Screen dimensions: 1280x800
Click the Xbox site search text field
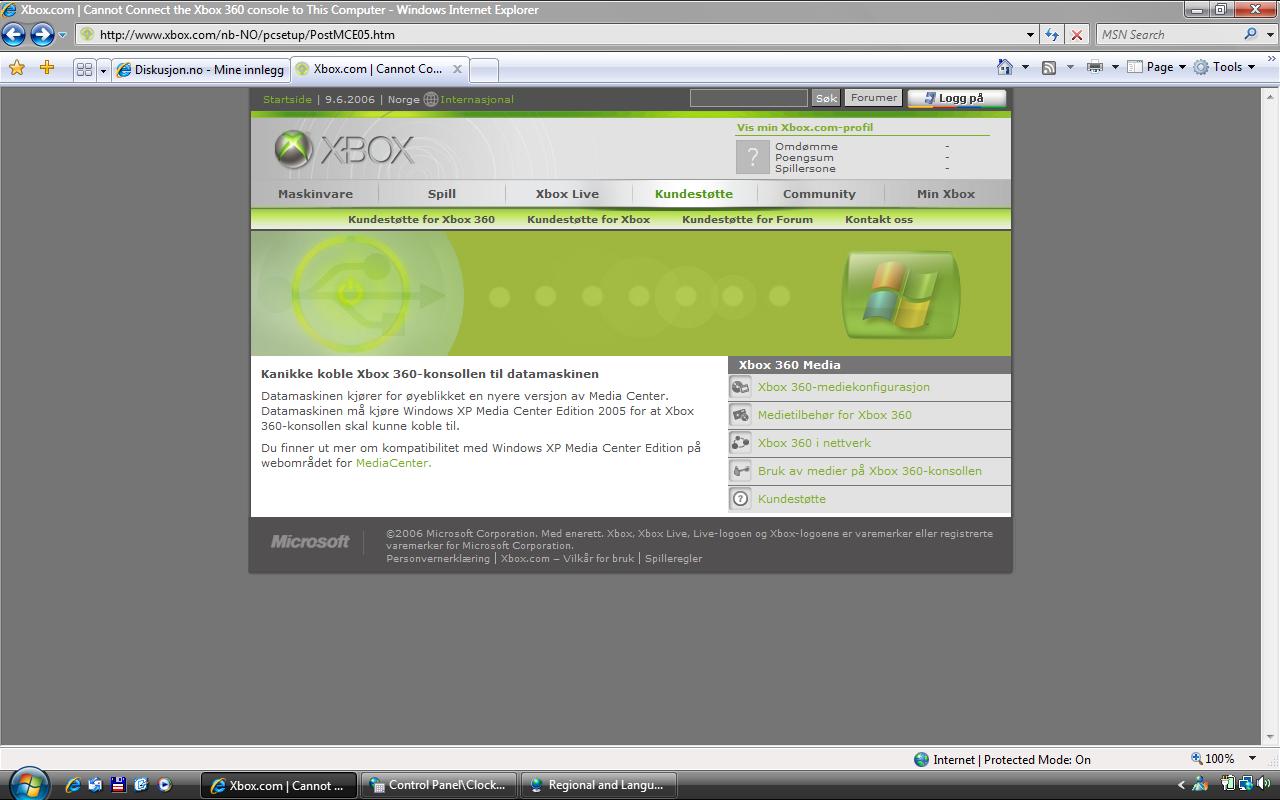(x=748, y=98)
